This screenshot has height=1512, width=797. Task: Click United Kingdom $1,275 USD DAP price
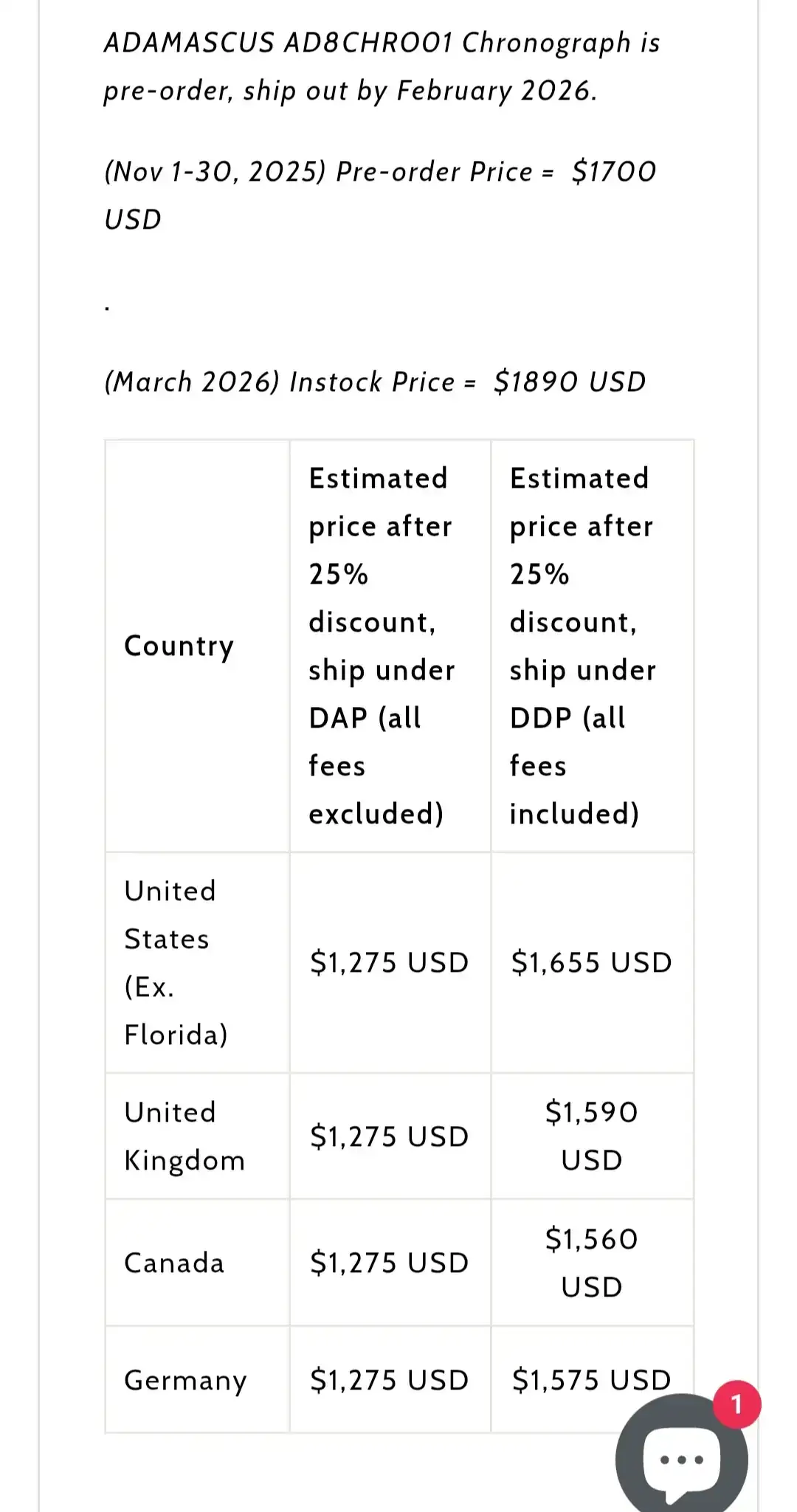[x=389, y=1136]
